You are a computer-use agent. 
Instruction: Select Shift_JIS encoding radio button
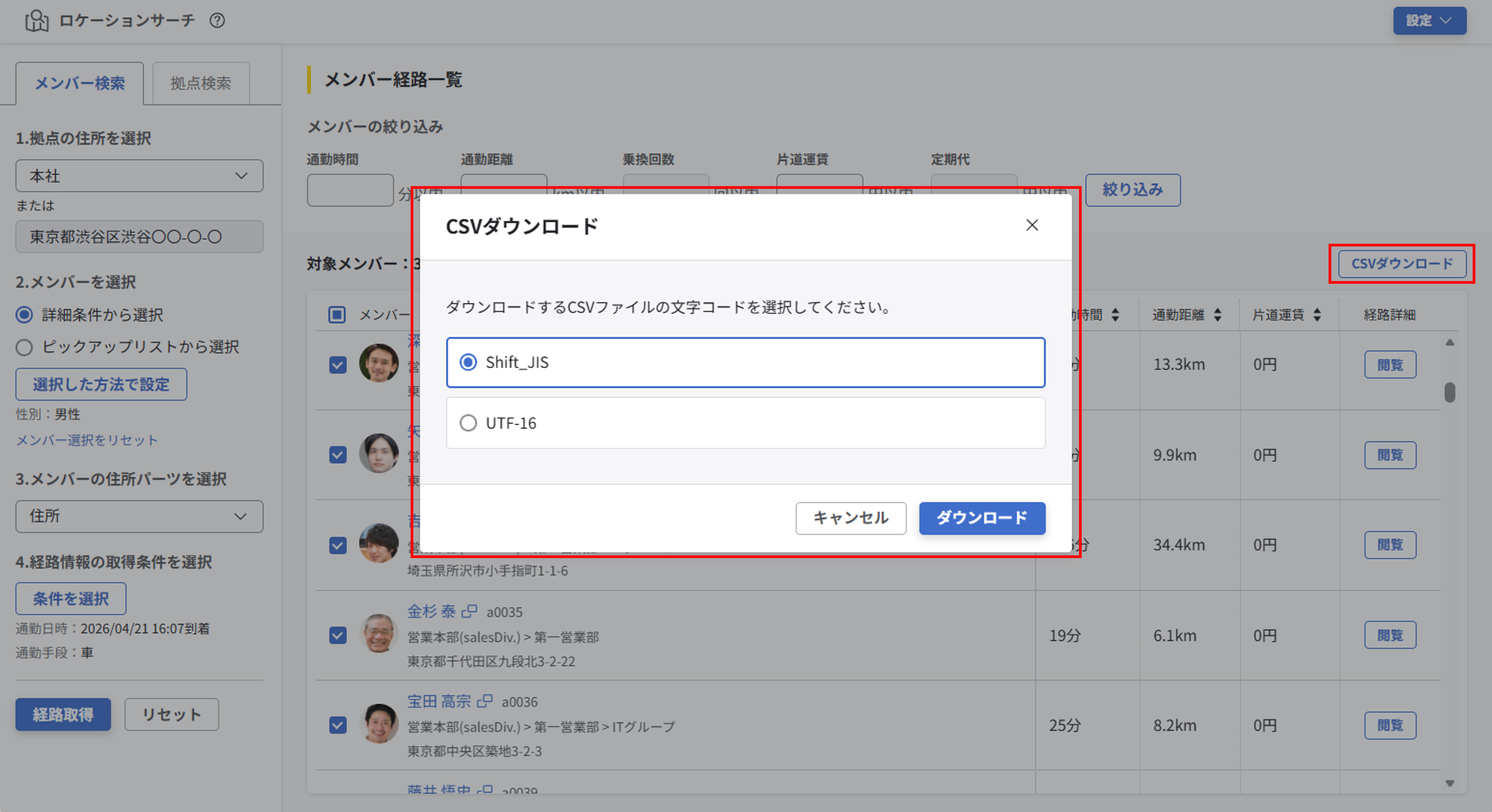click(468, 362)
